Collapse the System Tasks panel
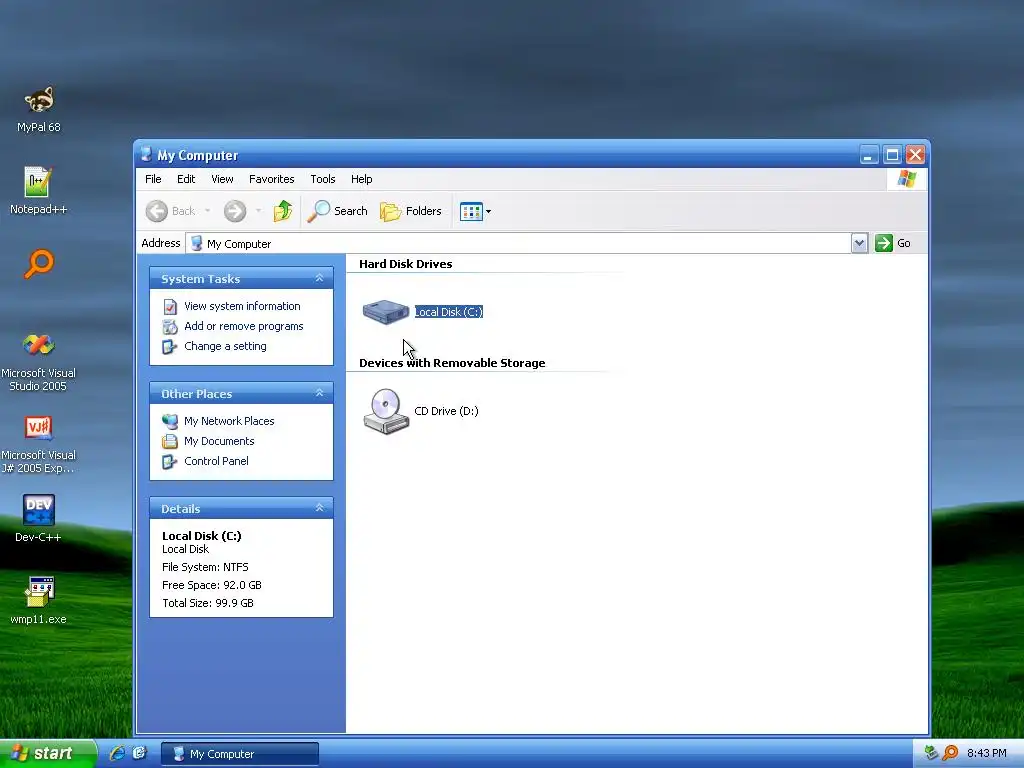This screenshot has height=768, width=1024. 319,278
